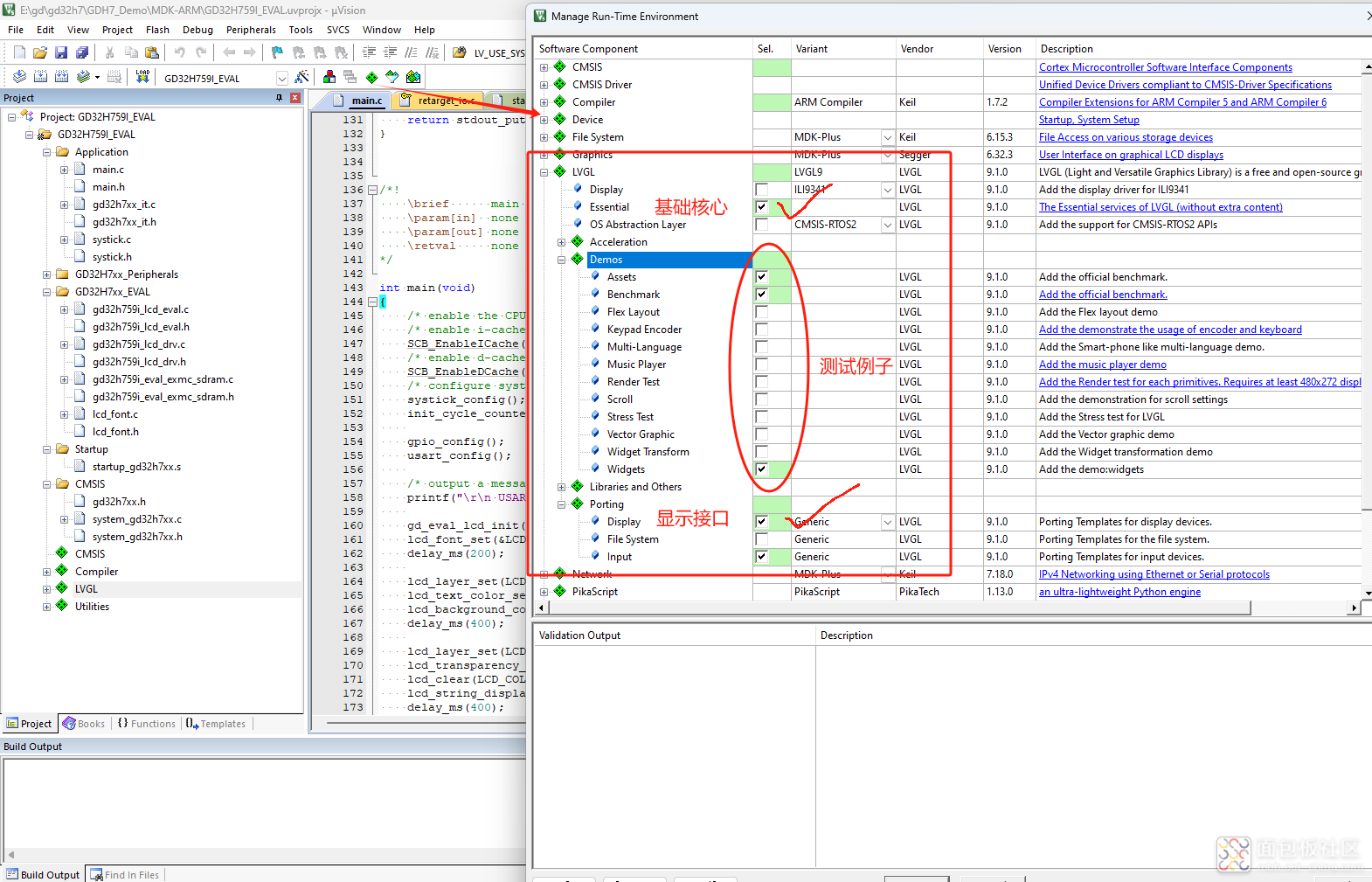1372x882 pixels.
Task: Open the Startup, System Setup link
Action: (1089, 120)
